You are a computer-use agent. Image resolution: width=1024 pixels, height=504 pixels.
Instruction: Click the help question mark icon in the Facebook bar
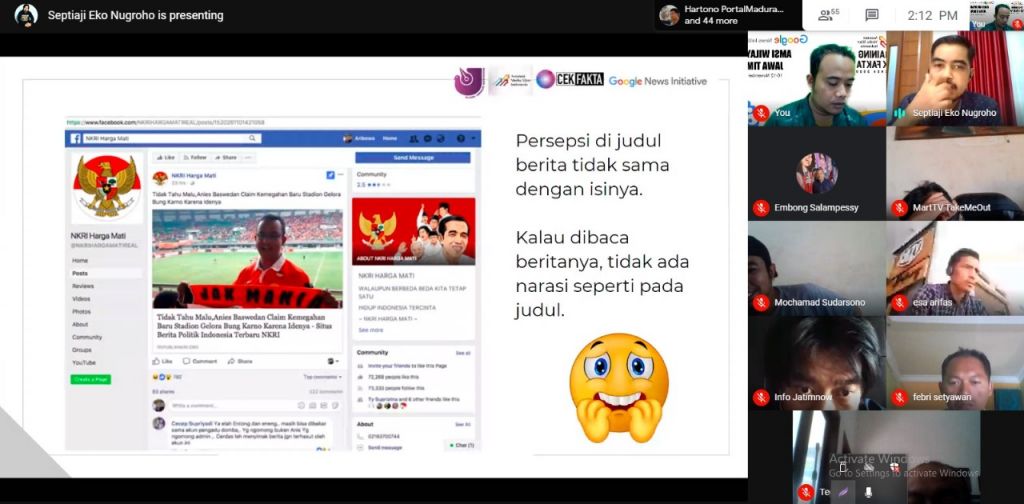pyautogui.click(x=461, y=138)
